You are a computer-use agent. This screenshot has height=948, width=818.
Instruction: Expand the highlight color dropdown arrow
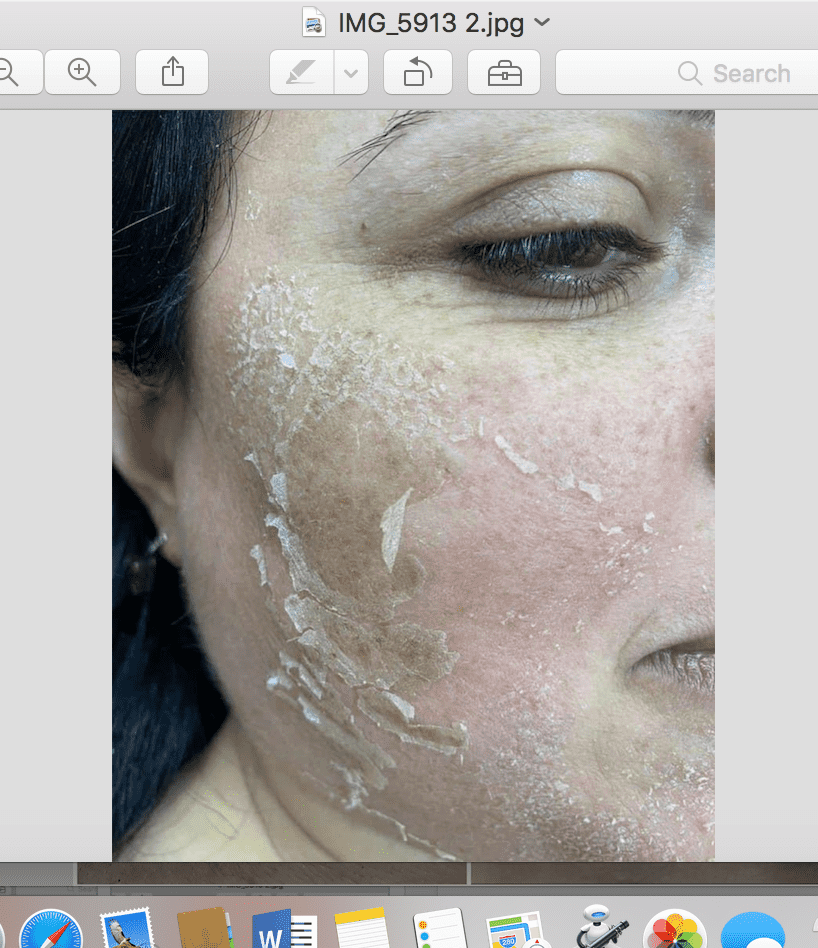pos(351,73)
